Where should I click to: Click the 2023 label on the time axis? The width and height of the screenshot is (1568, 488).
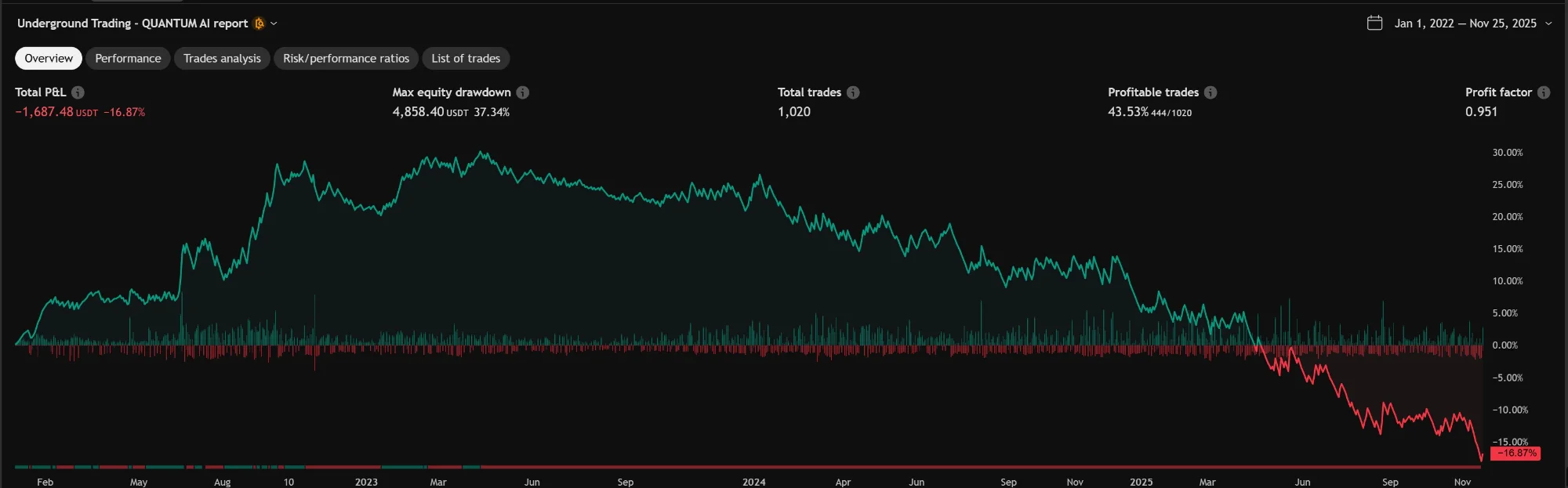(366, 482)
